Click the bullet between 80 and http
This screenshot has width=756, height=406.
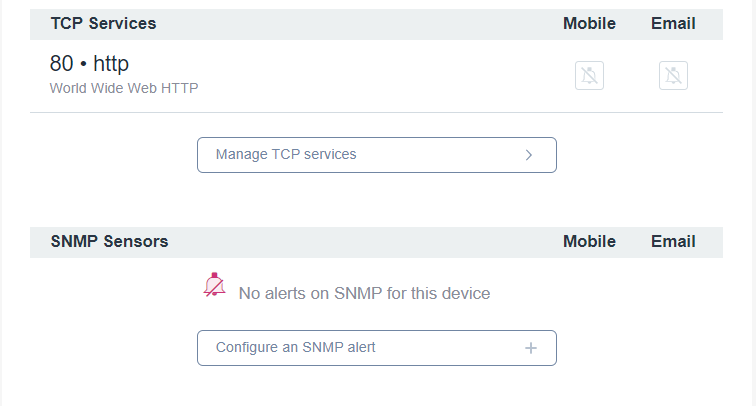point(83,64)
